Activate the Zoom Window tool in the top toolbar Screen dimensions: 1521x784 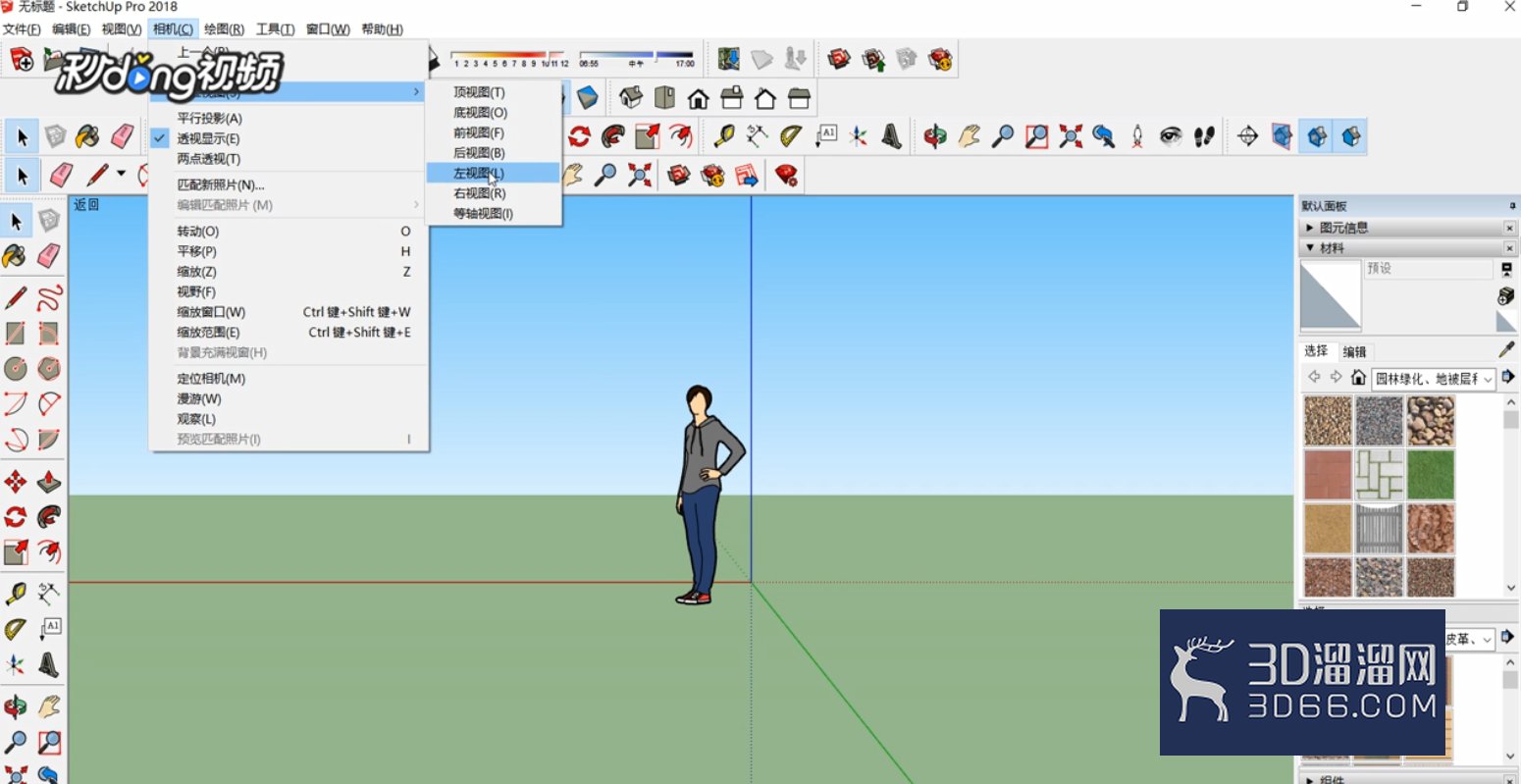[x=1036, y=136]
